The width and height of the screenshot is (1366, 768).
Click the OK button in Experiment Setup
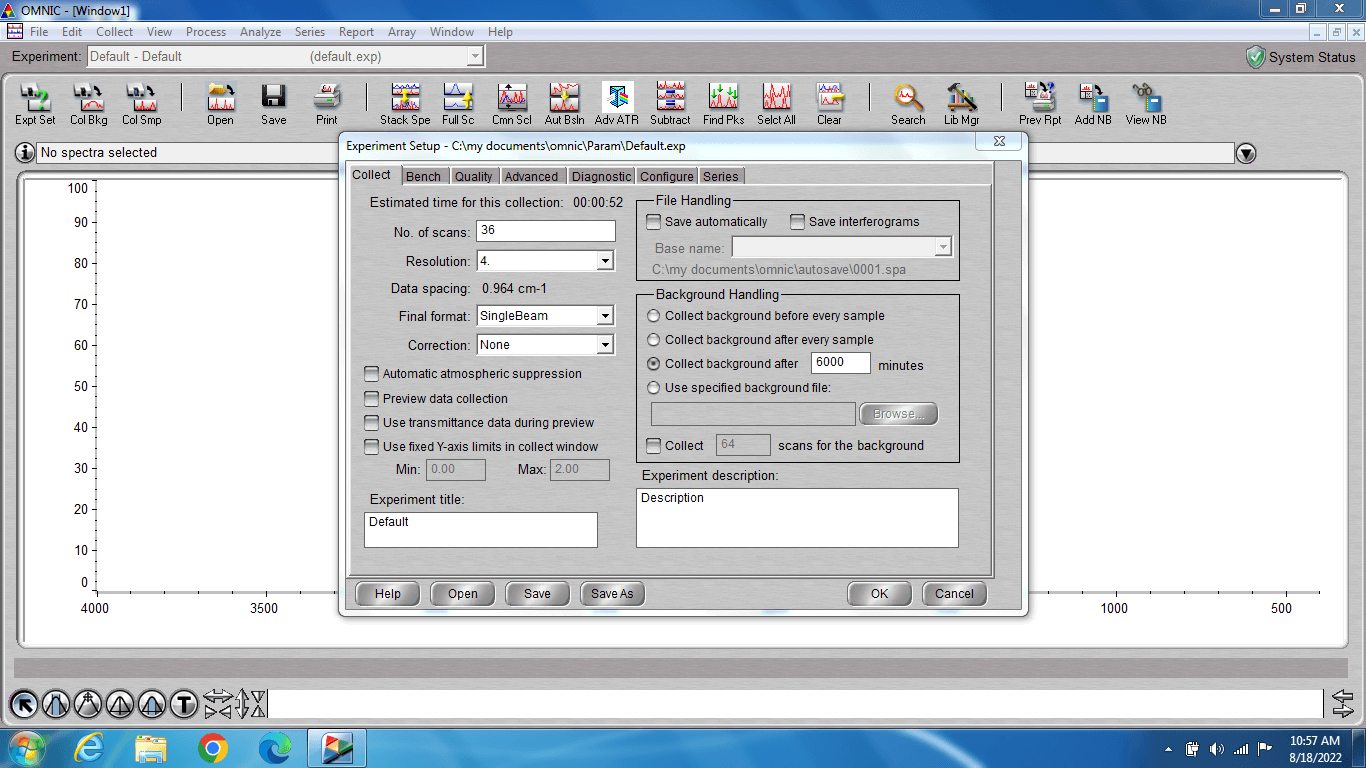pyautogui.click(x=878, y=593)
